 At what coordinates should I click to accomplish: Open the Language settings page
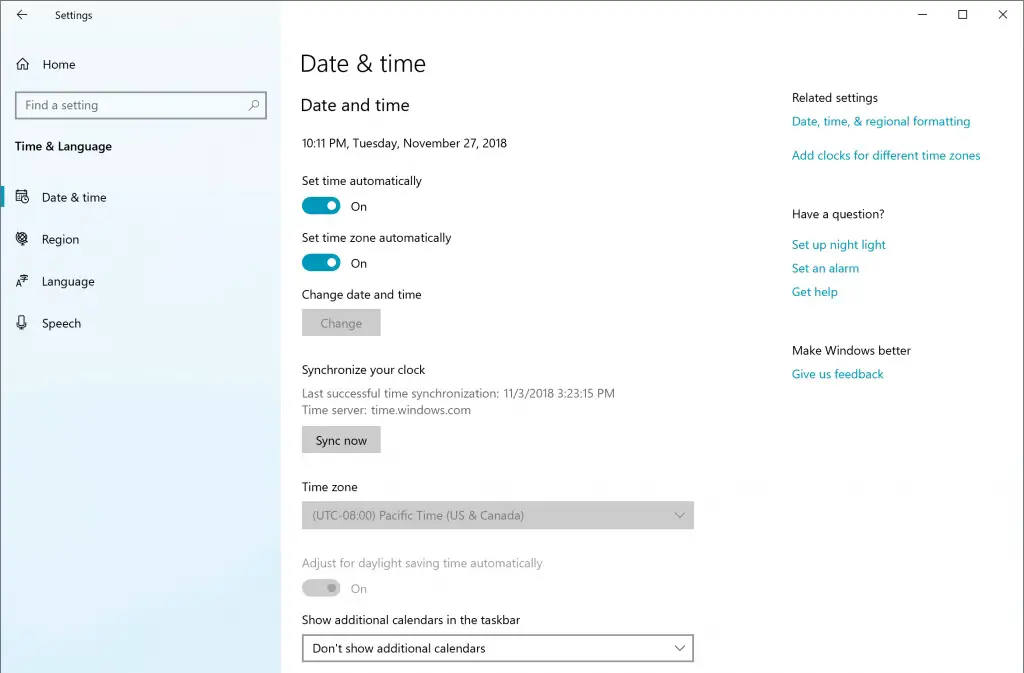(x=140, y=281)
